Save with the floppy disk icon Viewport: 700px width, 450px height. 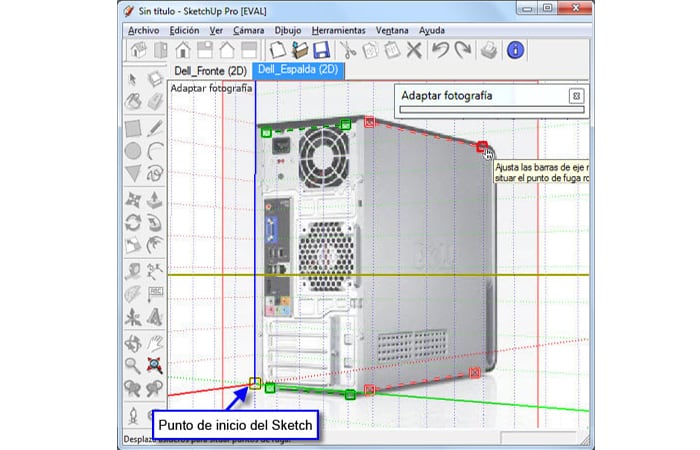pyautogui.click(x=321, y=50)
